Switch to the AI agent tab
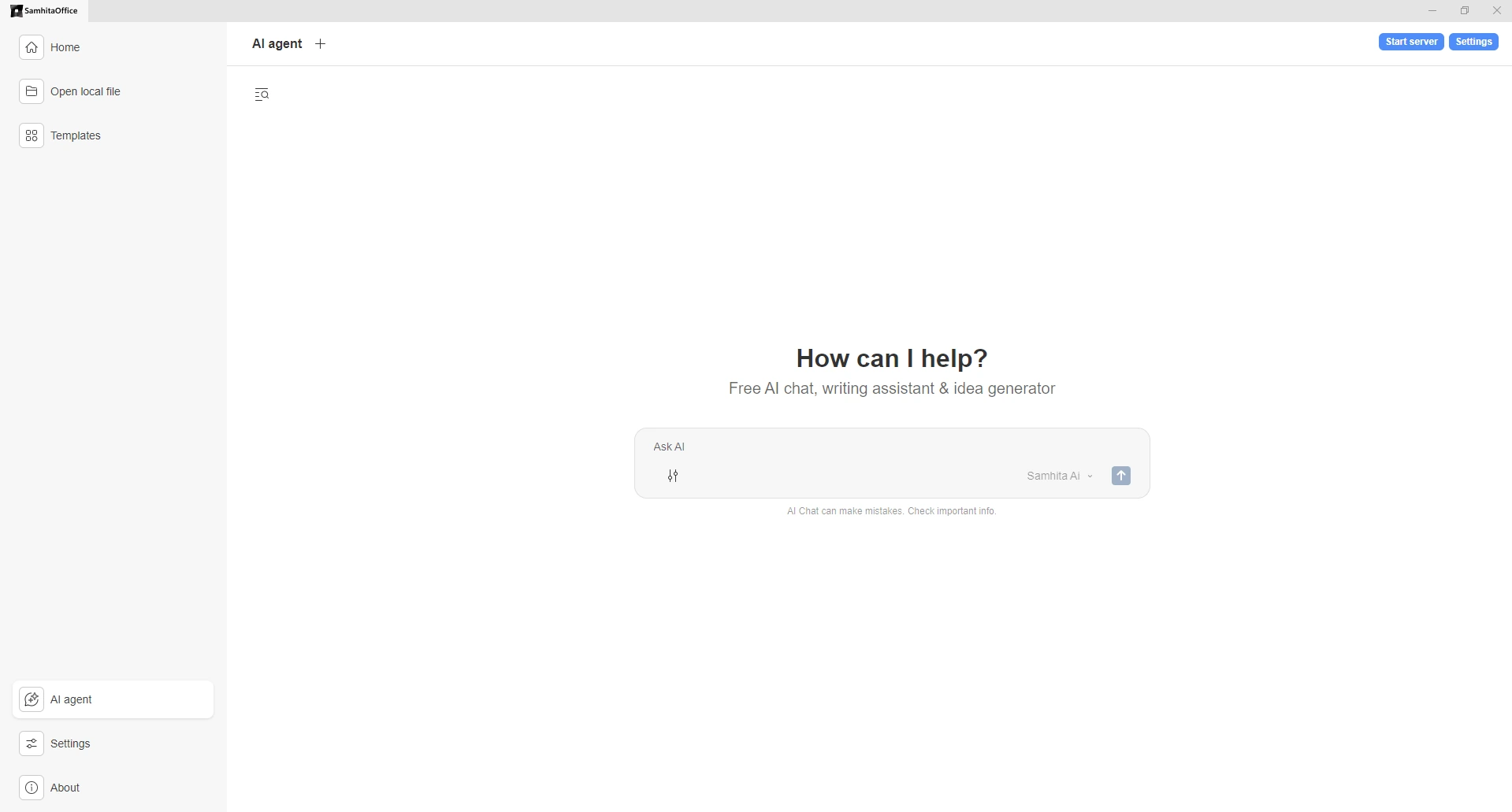 pos(277,44)
